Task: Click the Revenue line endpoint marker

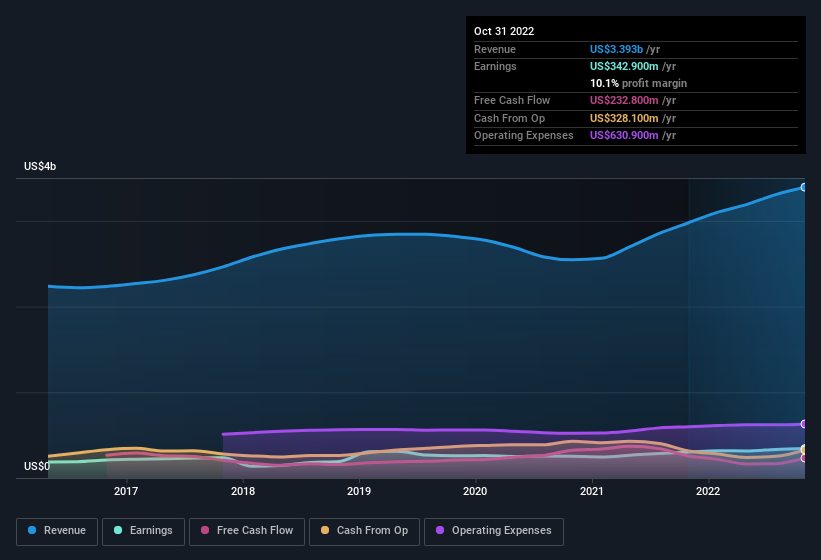Action: 804,187
